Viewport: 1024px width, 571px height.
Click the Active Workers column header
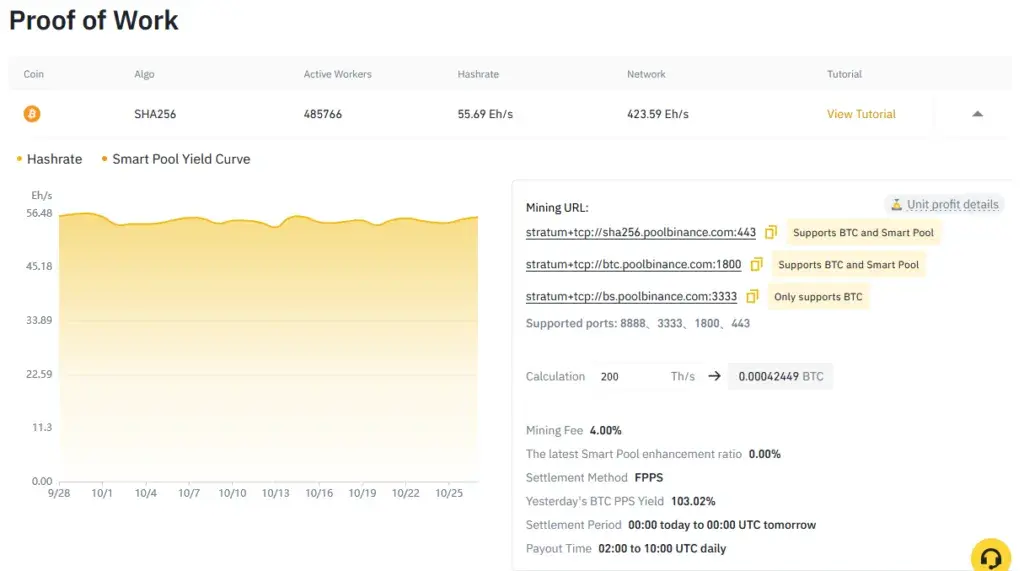click(337, 74)
